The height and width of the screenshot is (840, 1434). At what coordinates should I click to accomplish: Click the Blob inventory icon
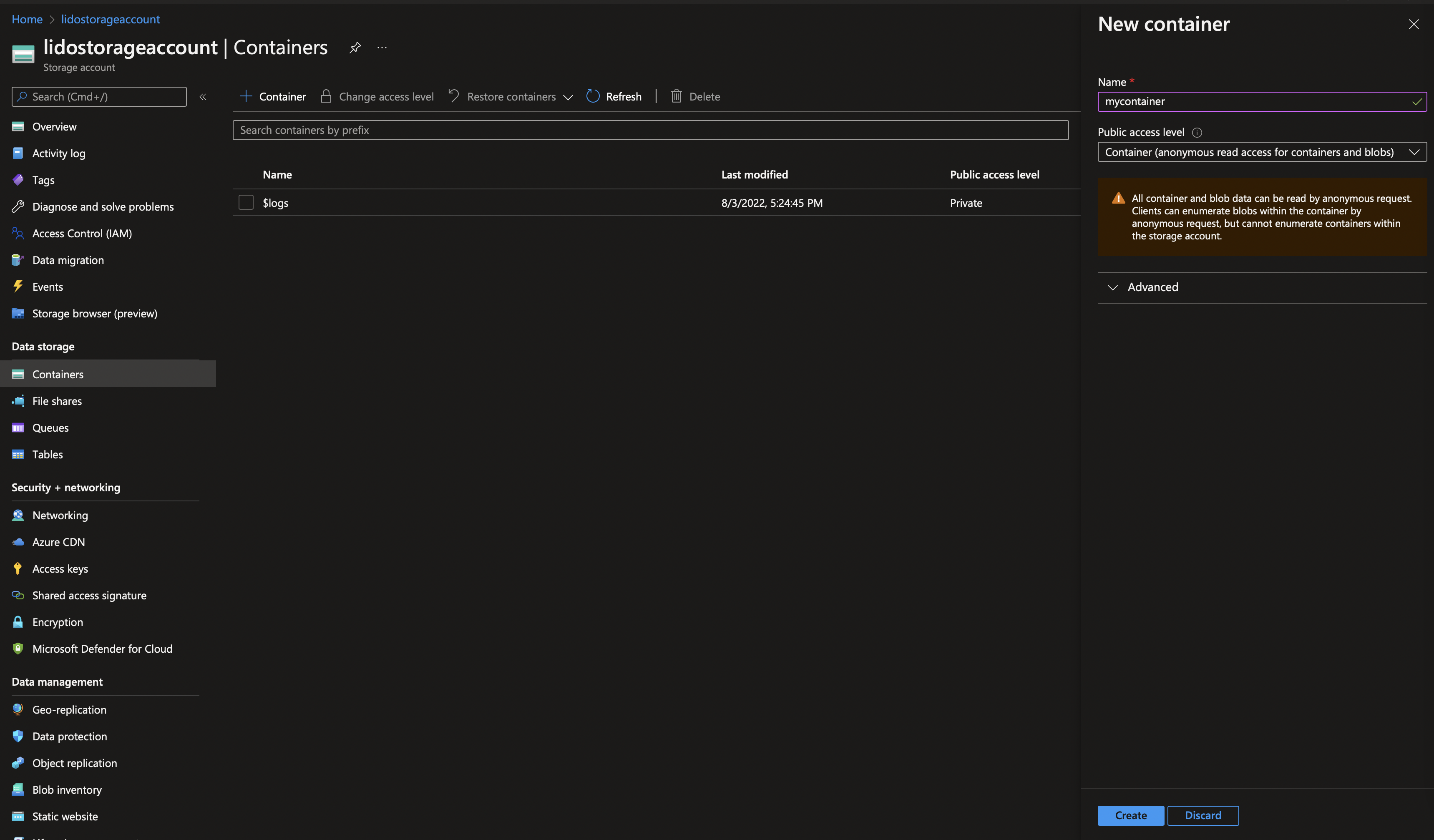tap(18, 790)
